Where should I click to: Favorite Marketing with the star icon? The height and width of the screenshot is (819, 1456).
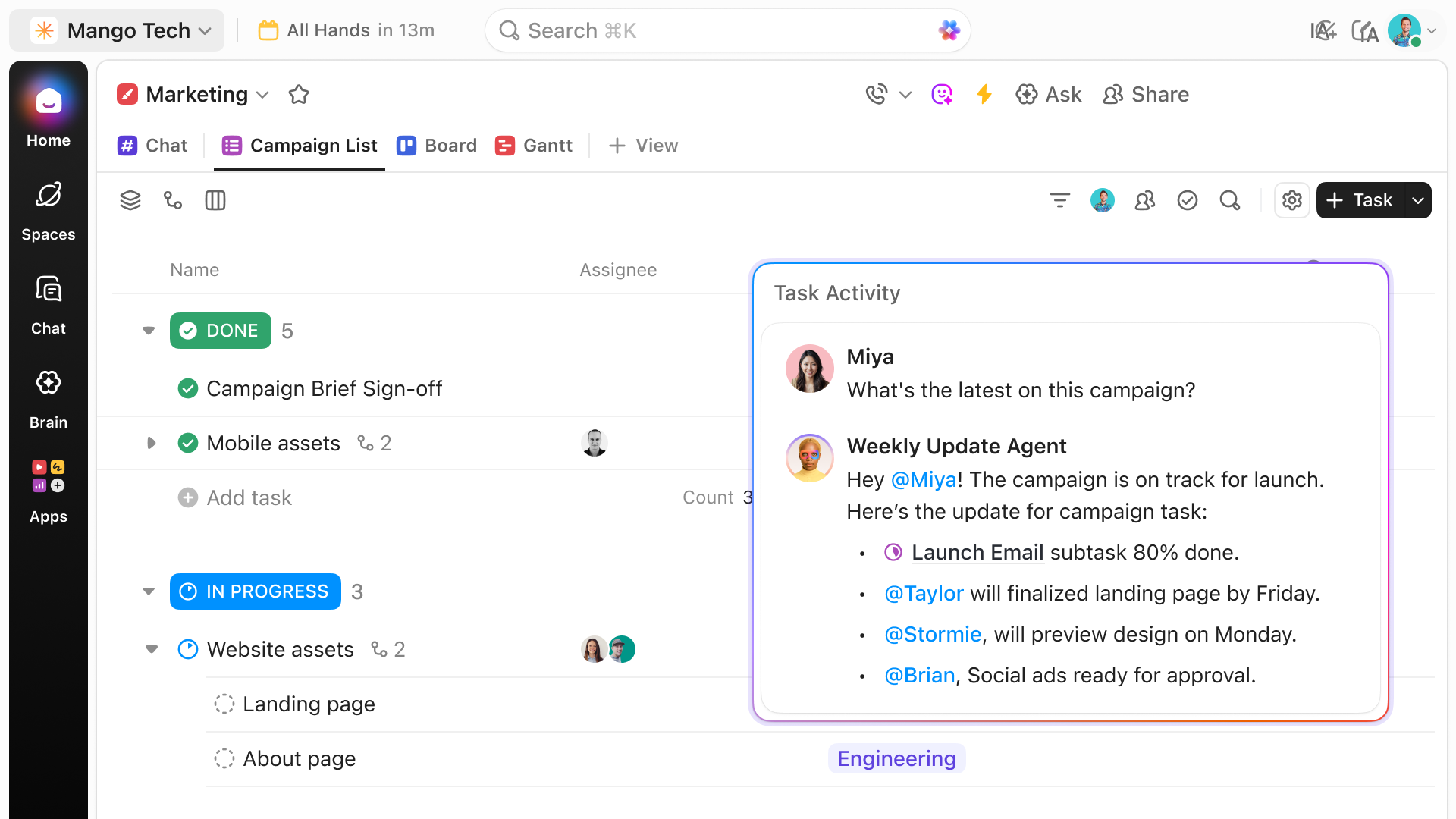299,95
